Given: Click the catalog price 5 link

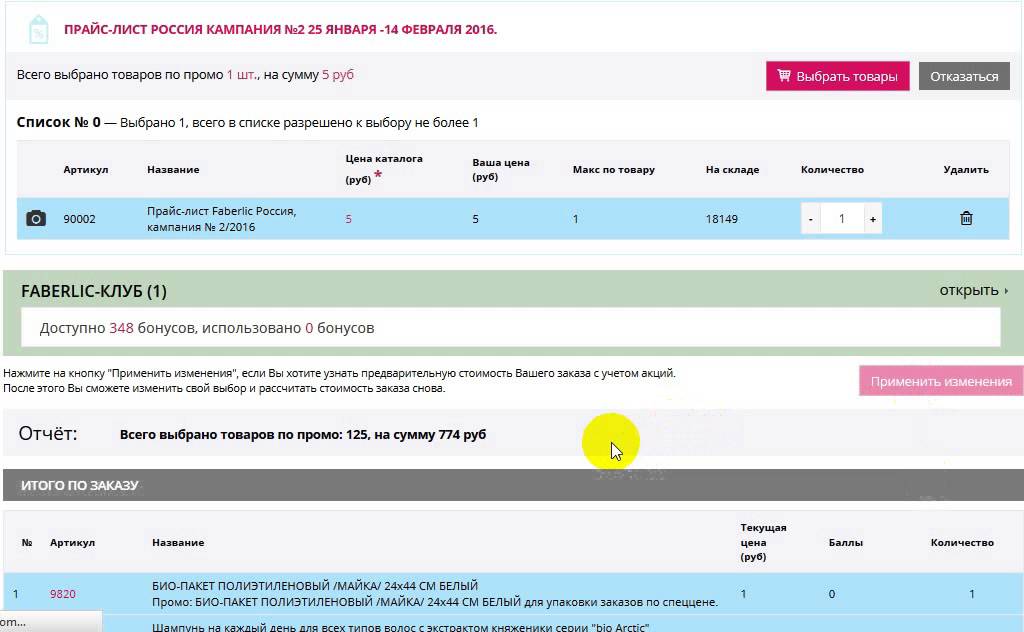Looking at the screenshot, I should pyautogui.click(x=348, y=219).
